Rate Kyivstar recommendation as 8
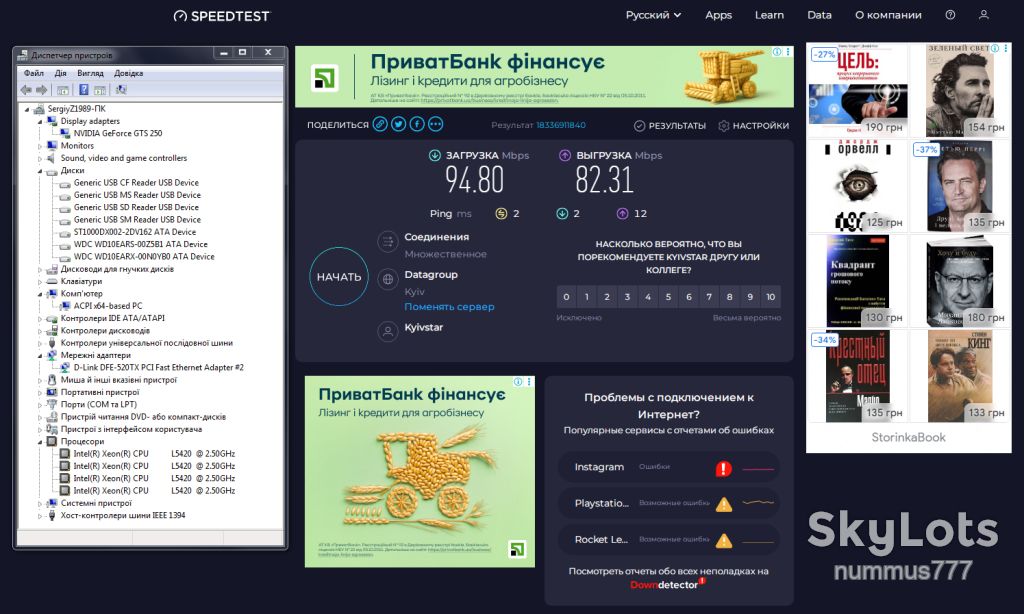This screenshot has width=1024, height=614. pyautogui.click(x=729, y=297)
